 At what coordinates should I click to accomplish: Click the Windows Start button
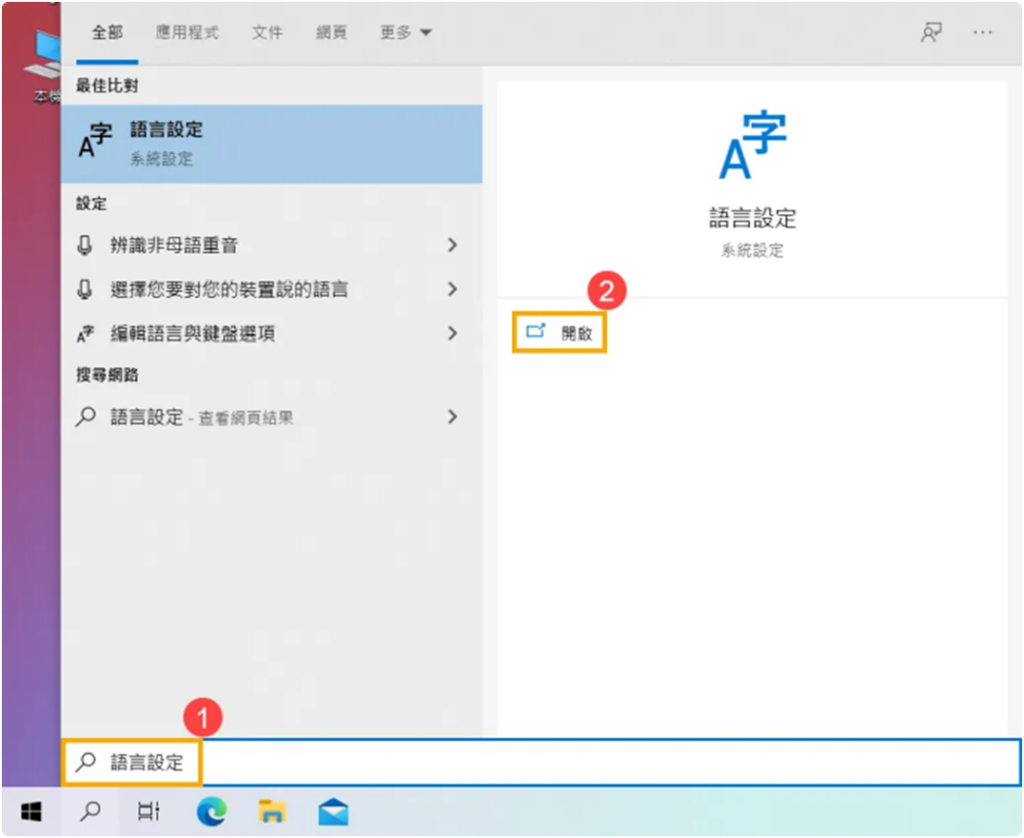point(29,810)
